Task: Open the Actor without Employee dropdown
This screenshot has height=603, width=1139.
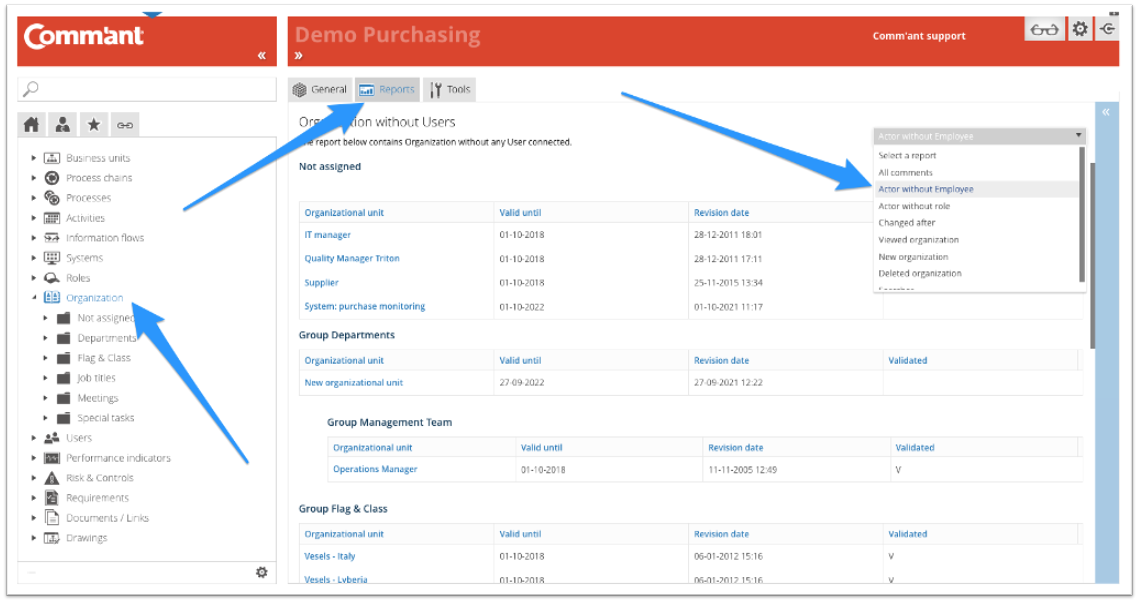Action: pyautogui.click(x=979, y=136)
